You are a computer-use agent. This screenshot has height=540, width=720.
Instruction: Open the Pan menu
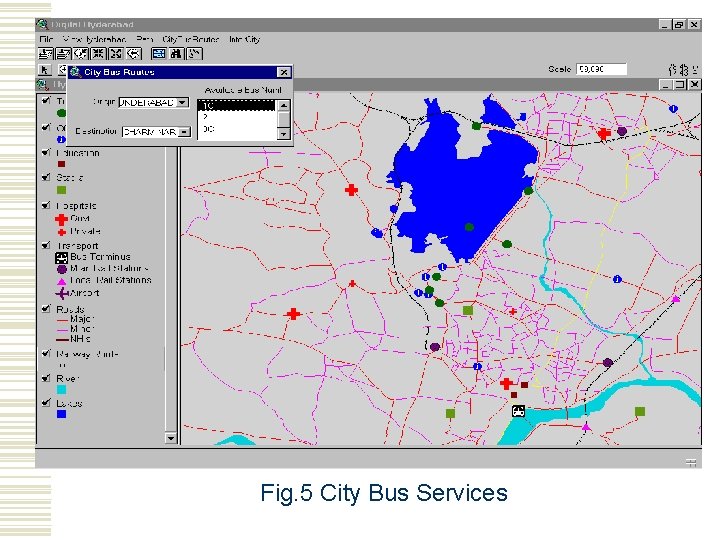(x=145, y=39)
